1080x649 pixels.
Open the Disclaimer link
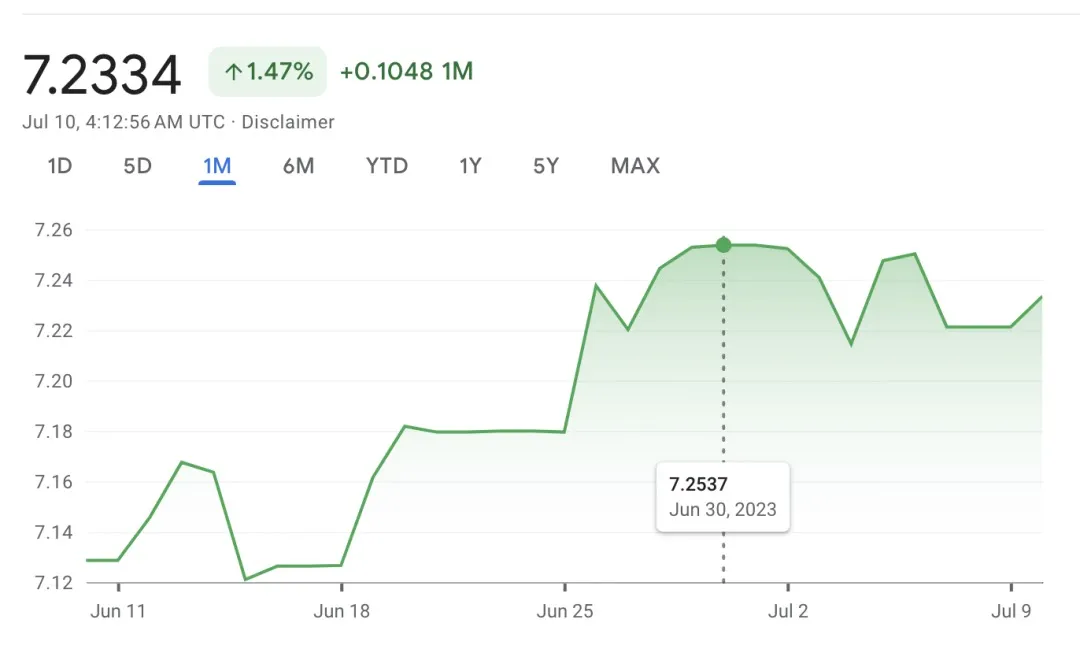(x=288, y=122)
